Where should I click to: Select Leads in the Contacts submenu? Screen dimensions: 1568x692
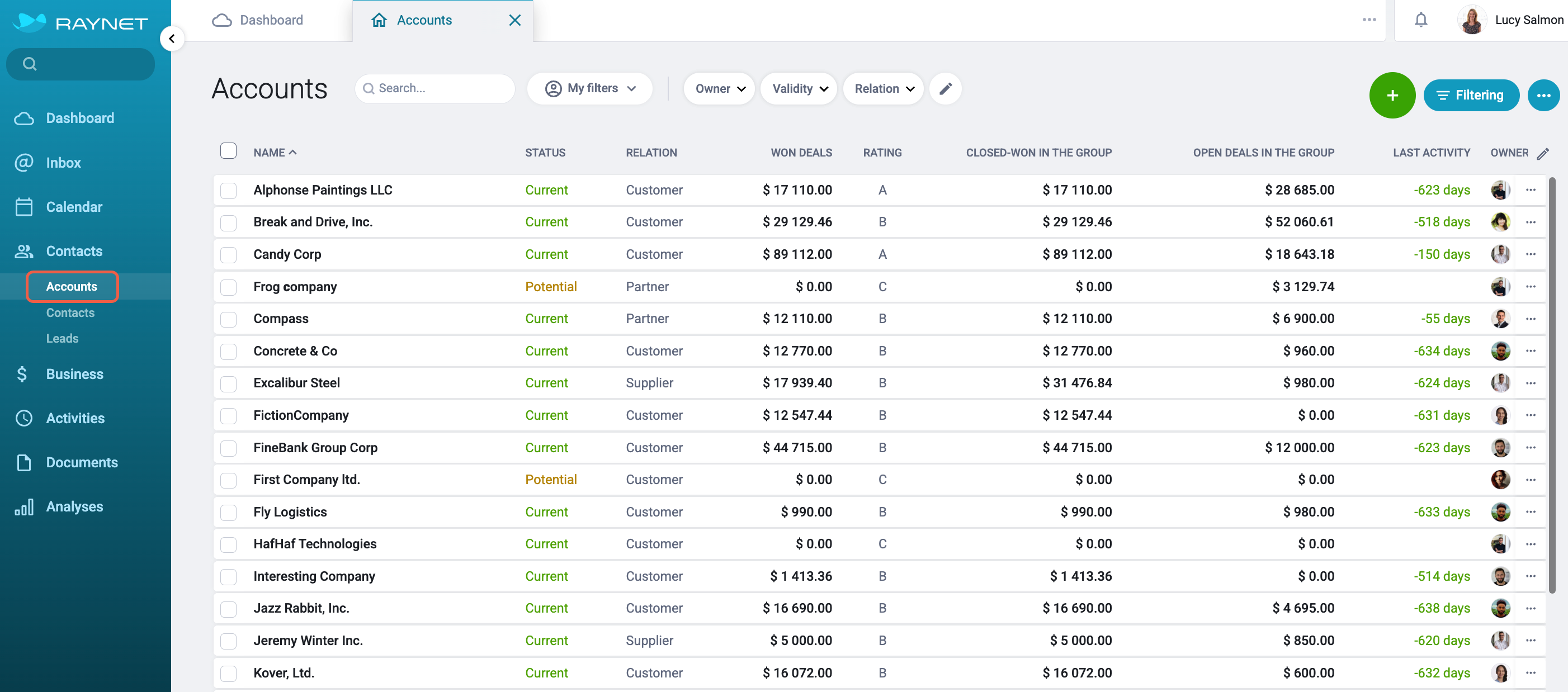(62, 338)
